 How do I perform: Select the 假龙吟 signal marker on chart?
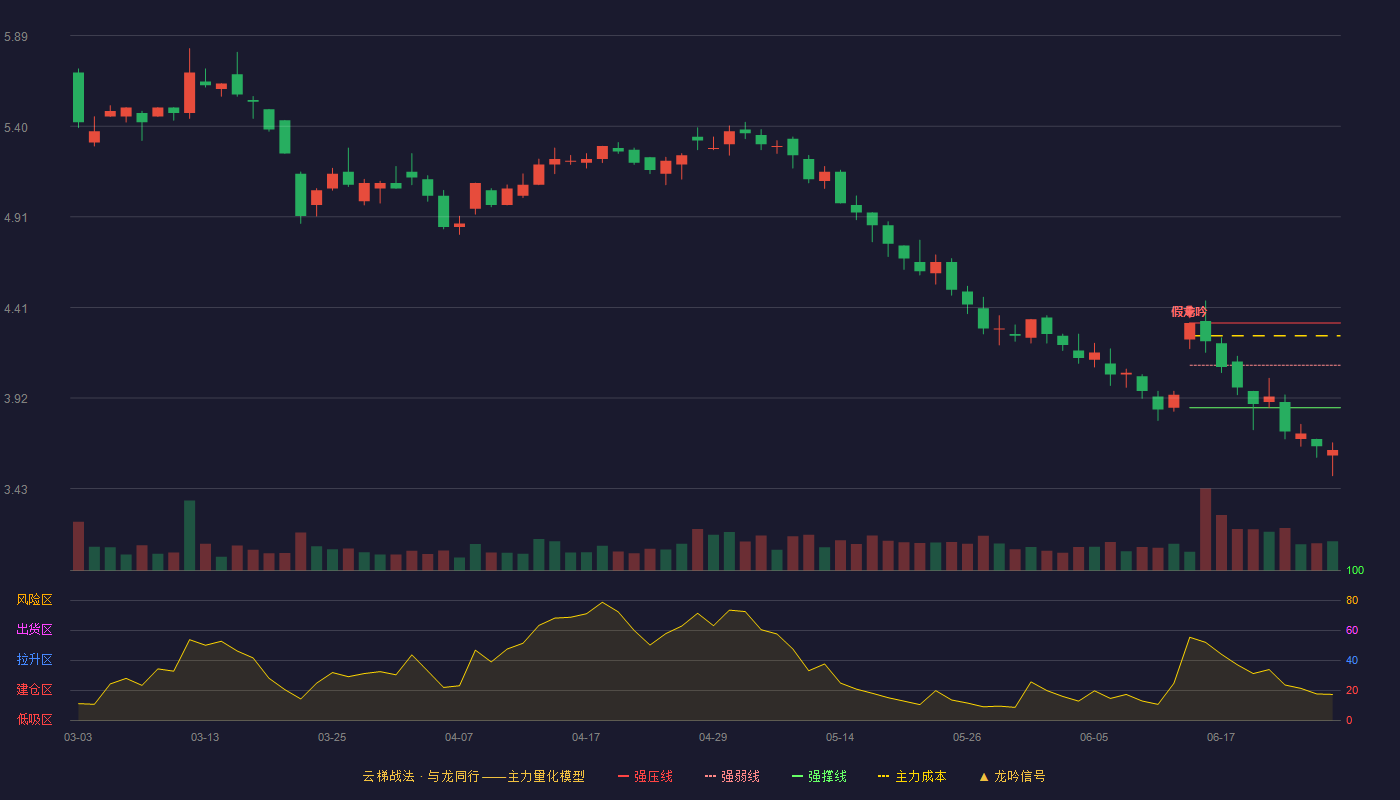pos(1189,312)
